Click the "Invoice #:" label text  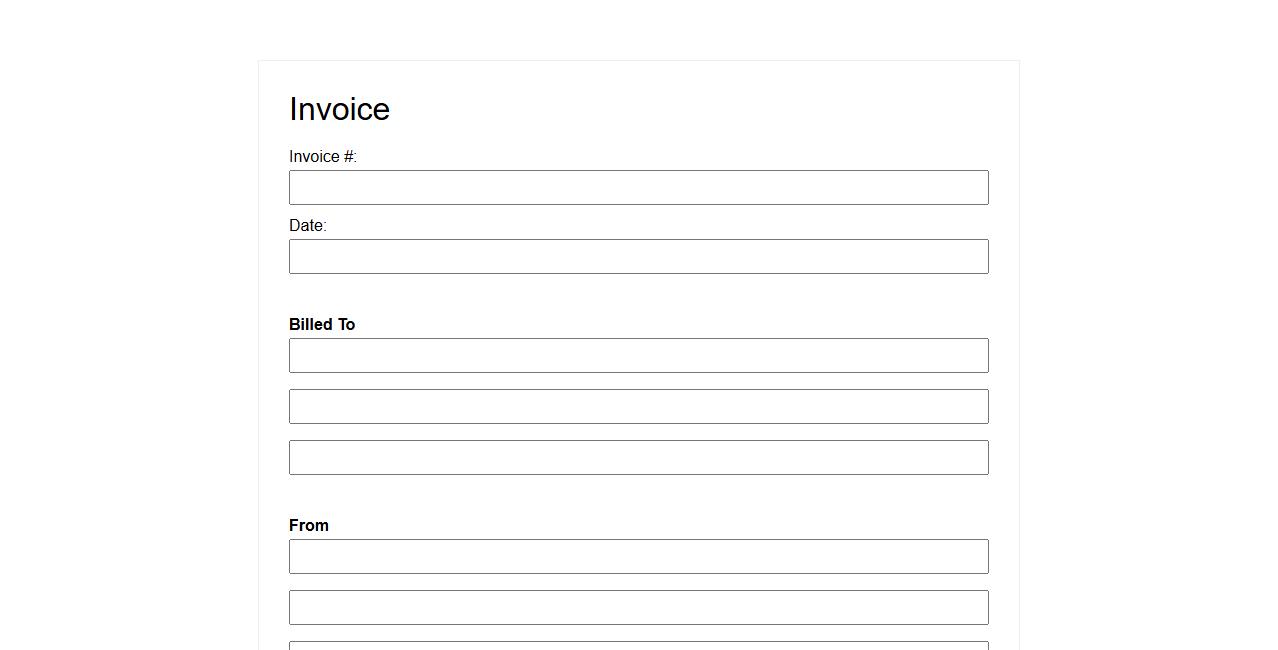(323, 157)
